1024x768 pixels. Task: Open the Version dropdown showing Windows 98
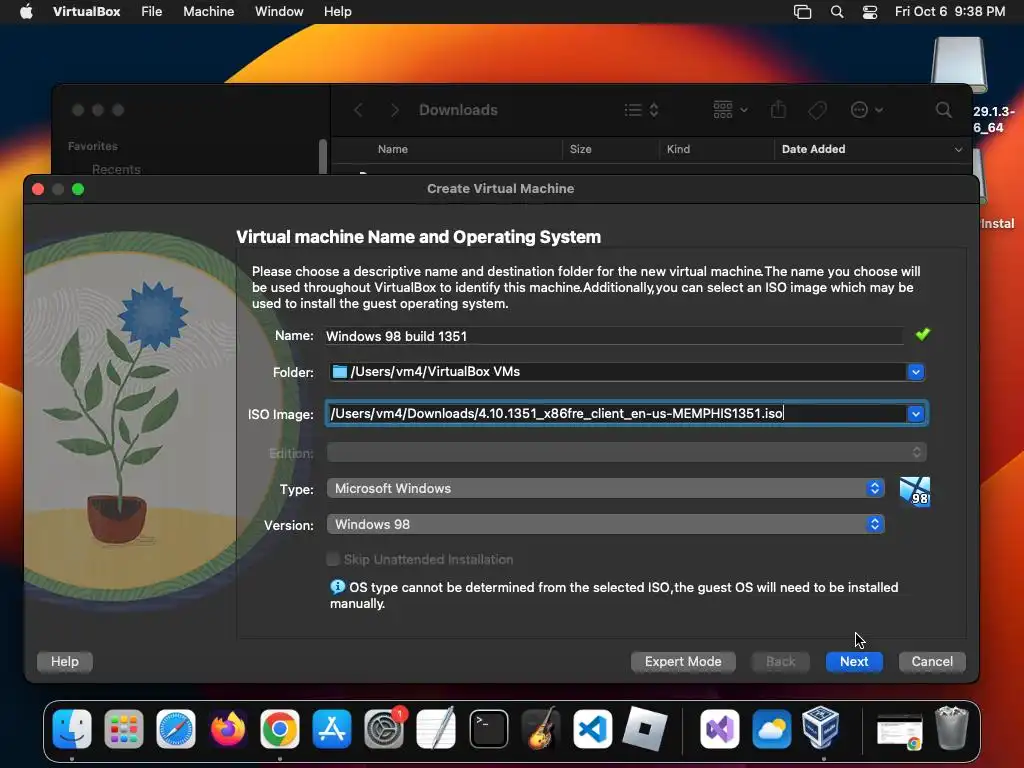[606, 524]
